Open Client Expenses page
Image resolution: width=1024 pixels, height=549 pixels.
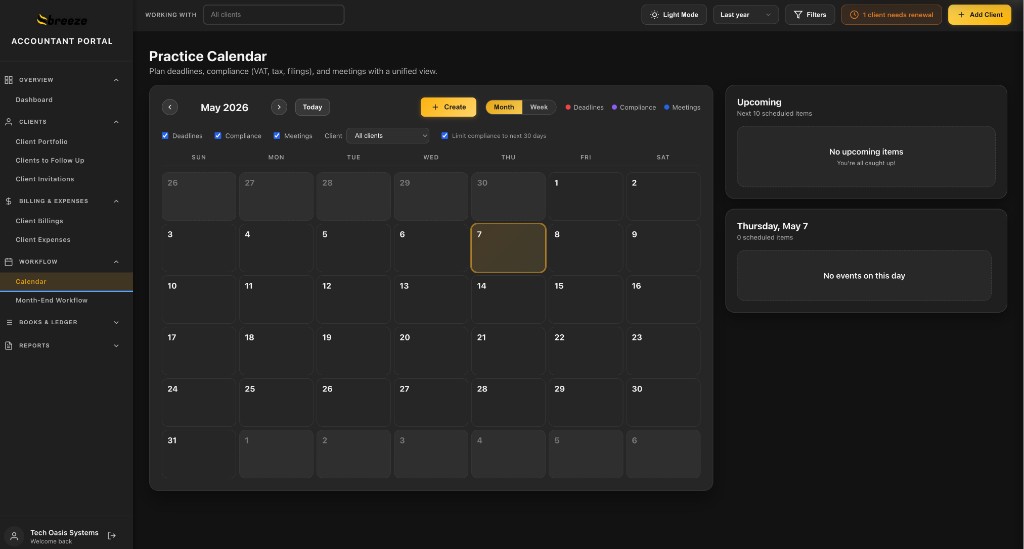42,240
